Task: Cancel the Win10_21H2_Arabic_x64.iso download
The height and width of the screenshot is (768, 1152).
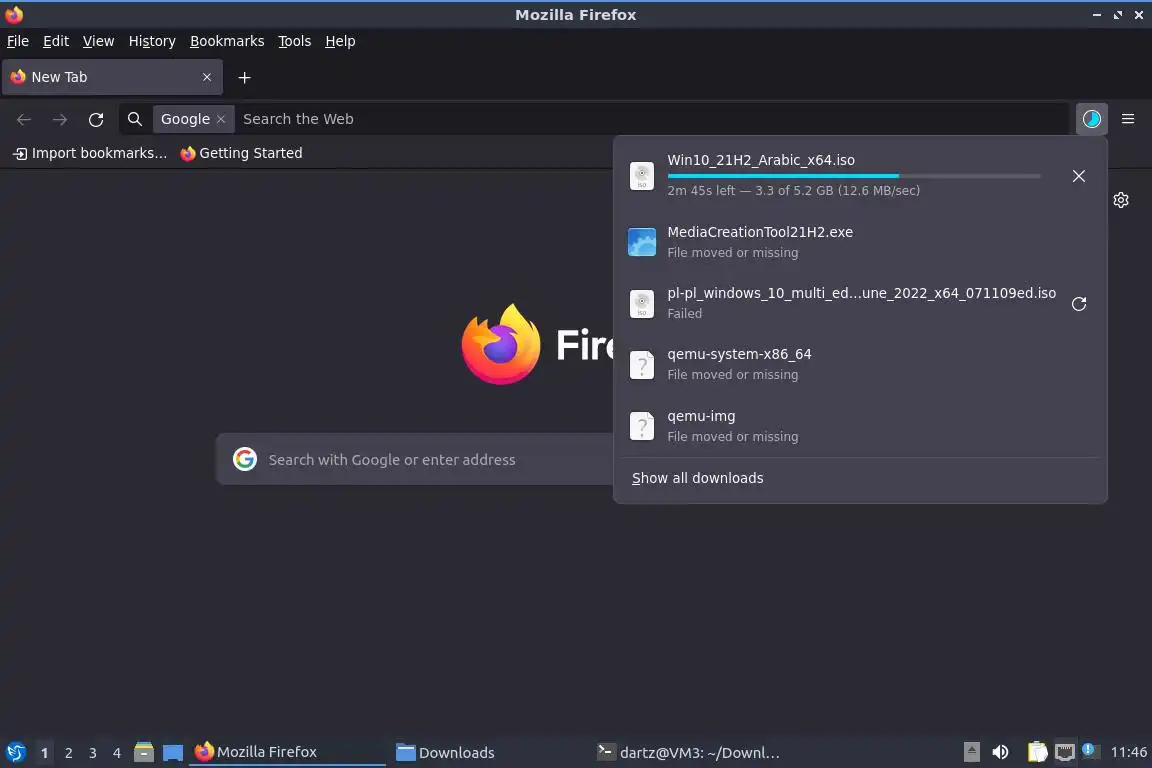Action: tap(1078, 176)
